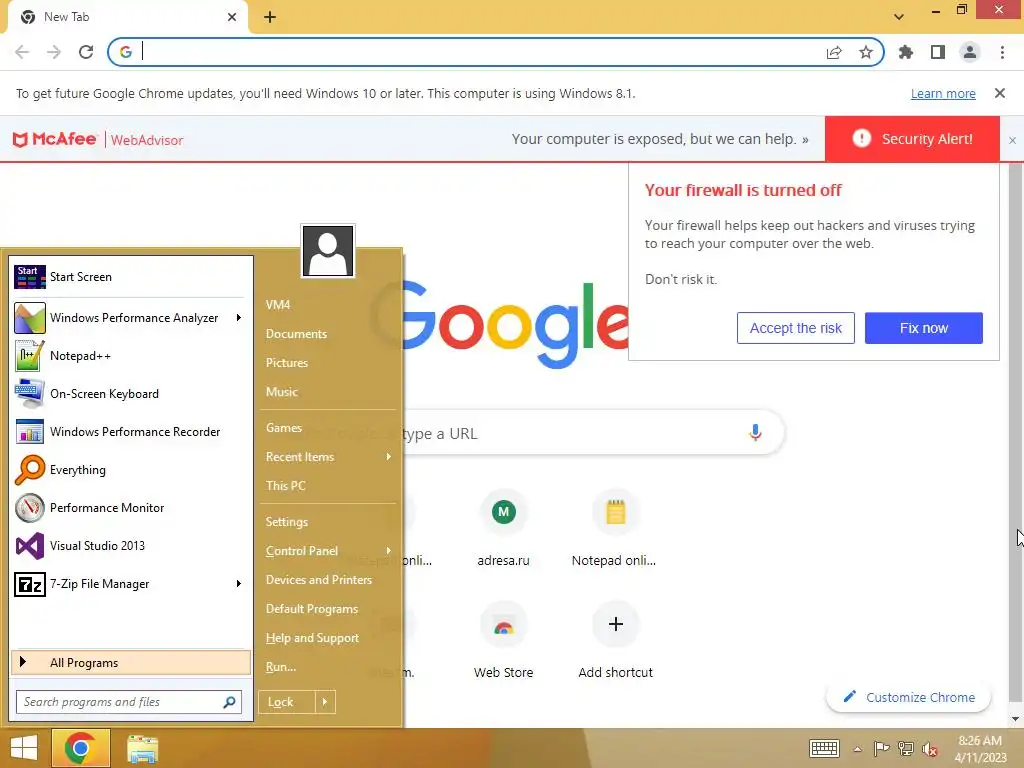Click the red Security Alert! button
The width and height of the screenshot is (1024, 768).
tap(912, 139)
